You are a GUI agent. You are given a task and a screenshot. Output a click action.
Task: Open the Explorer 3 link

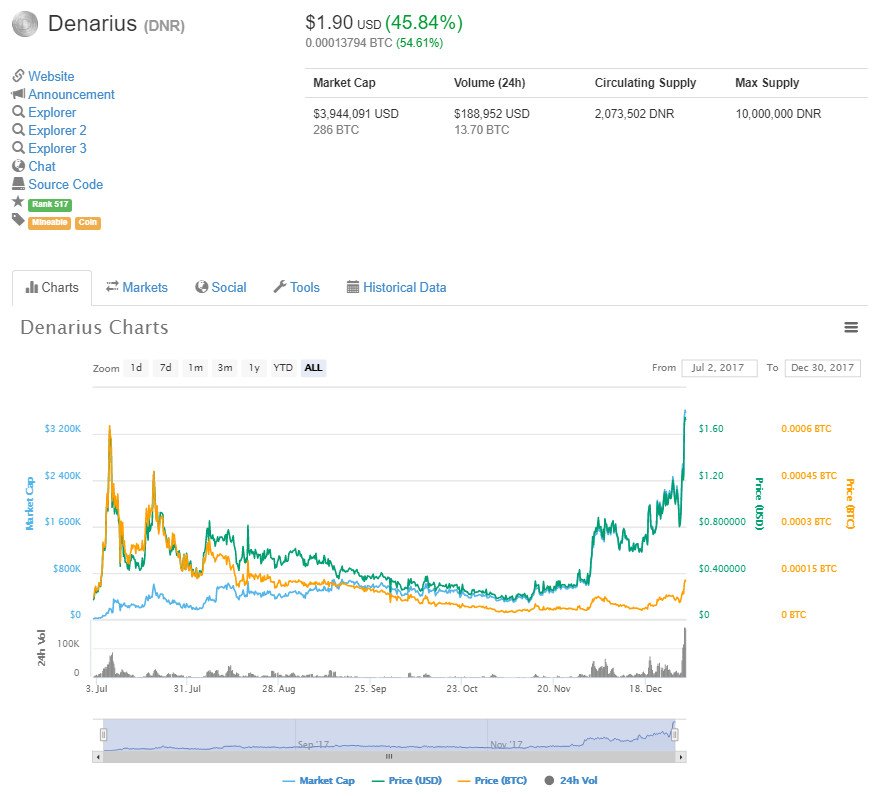pos(57,148)
